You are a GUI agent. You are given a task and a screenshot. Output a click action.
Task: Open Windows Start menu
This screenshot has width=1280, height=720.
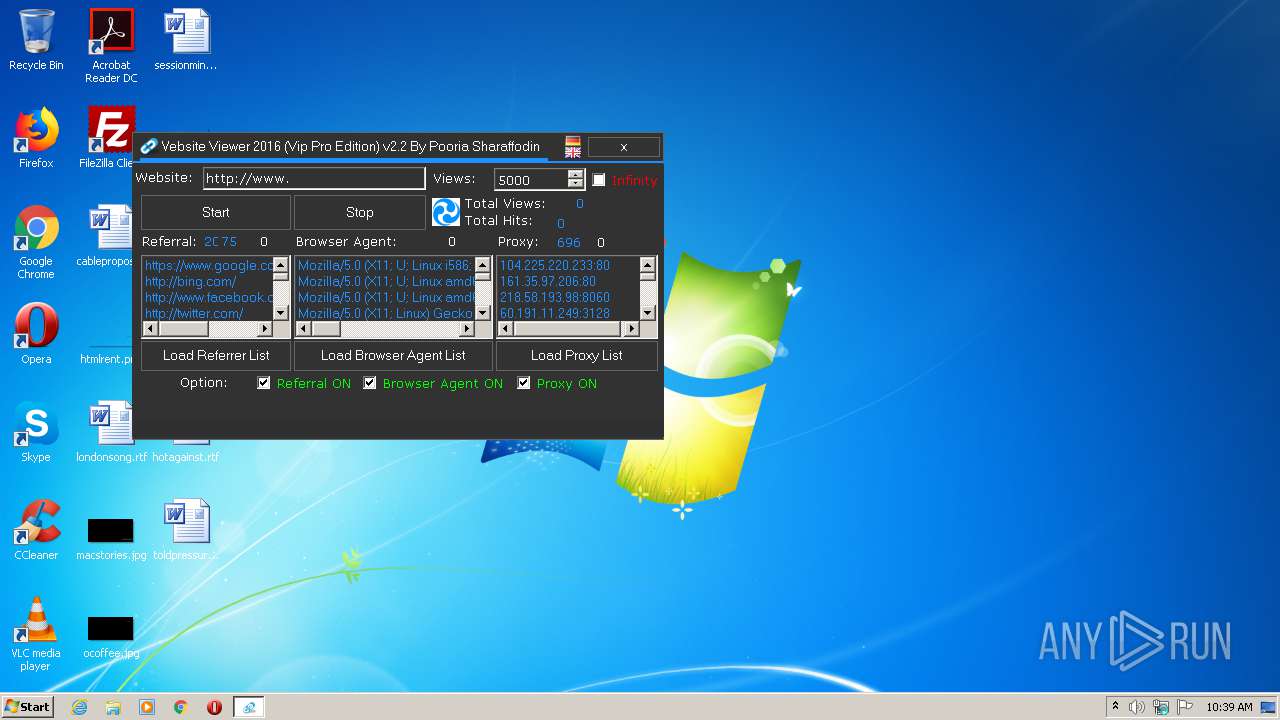coord(27,707)
